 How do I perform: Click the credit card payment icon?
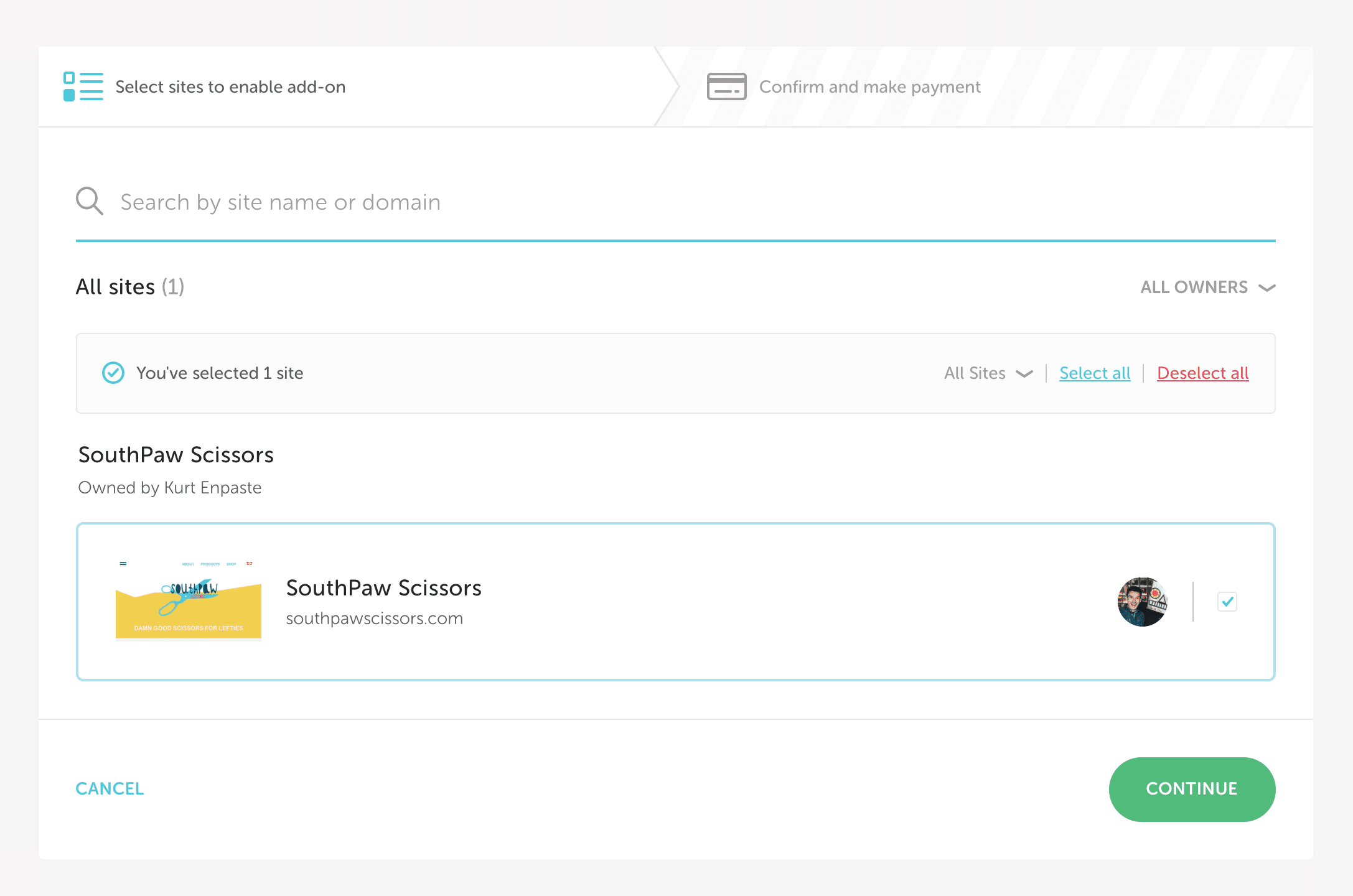pyautogui.click(x=726, y=86)
